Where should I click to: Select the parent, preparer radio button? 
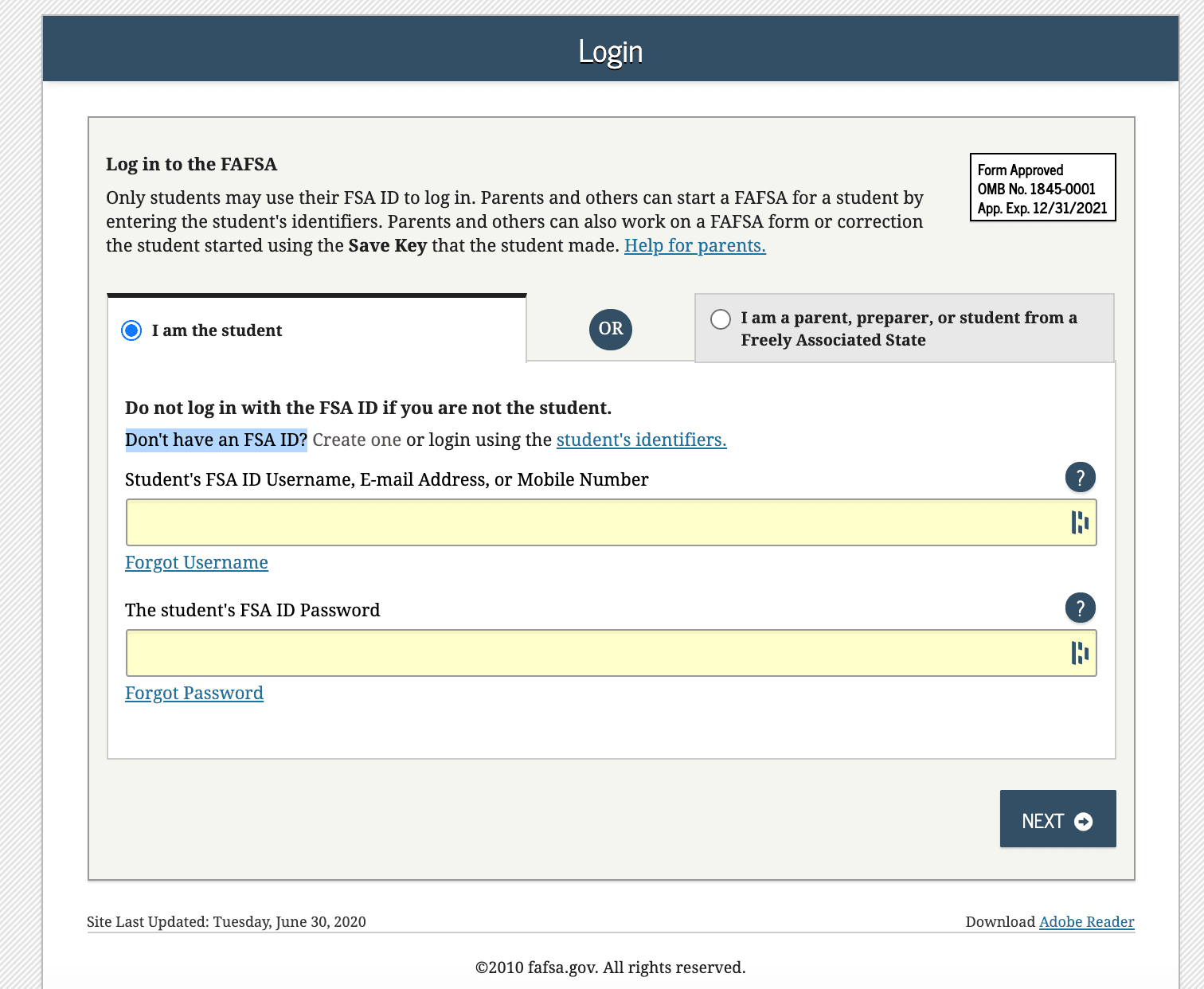coord(721,319)
